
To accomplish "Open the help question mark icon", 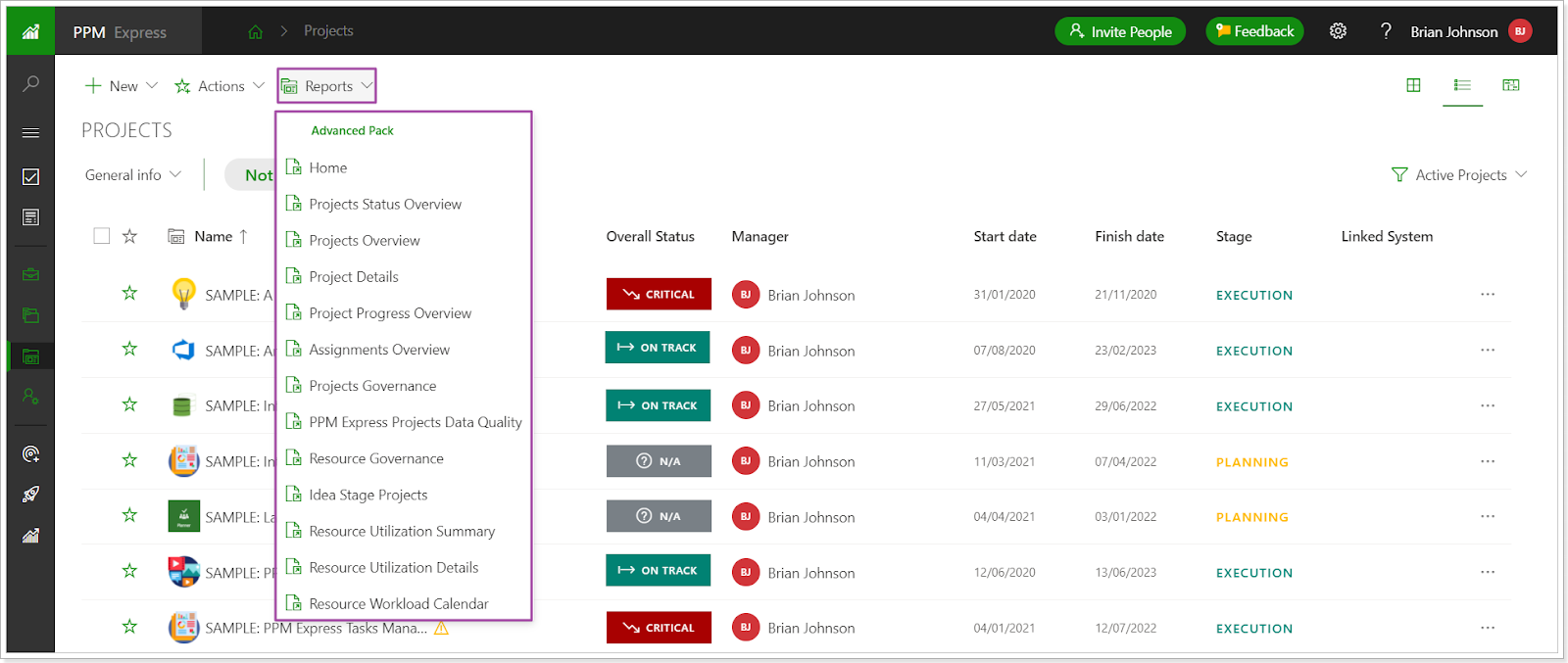I will pos(1386,31).
